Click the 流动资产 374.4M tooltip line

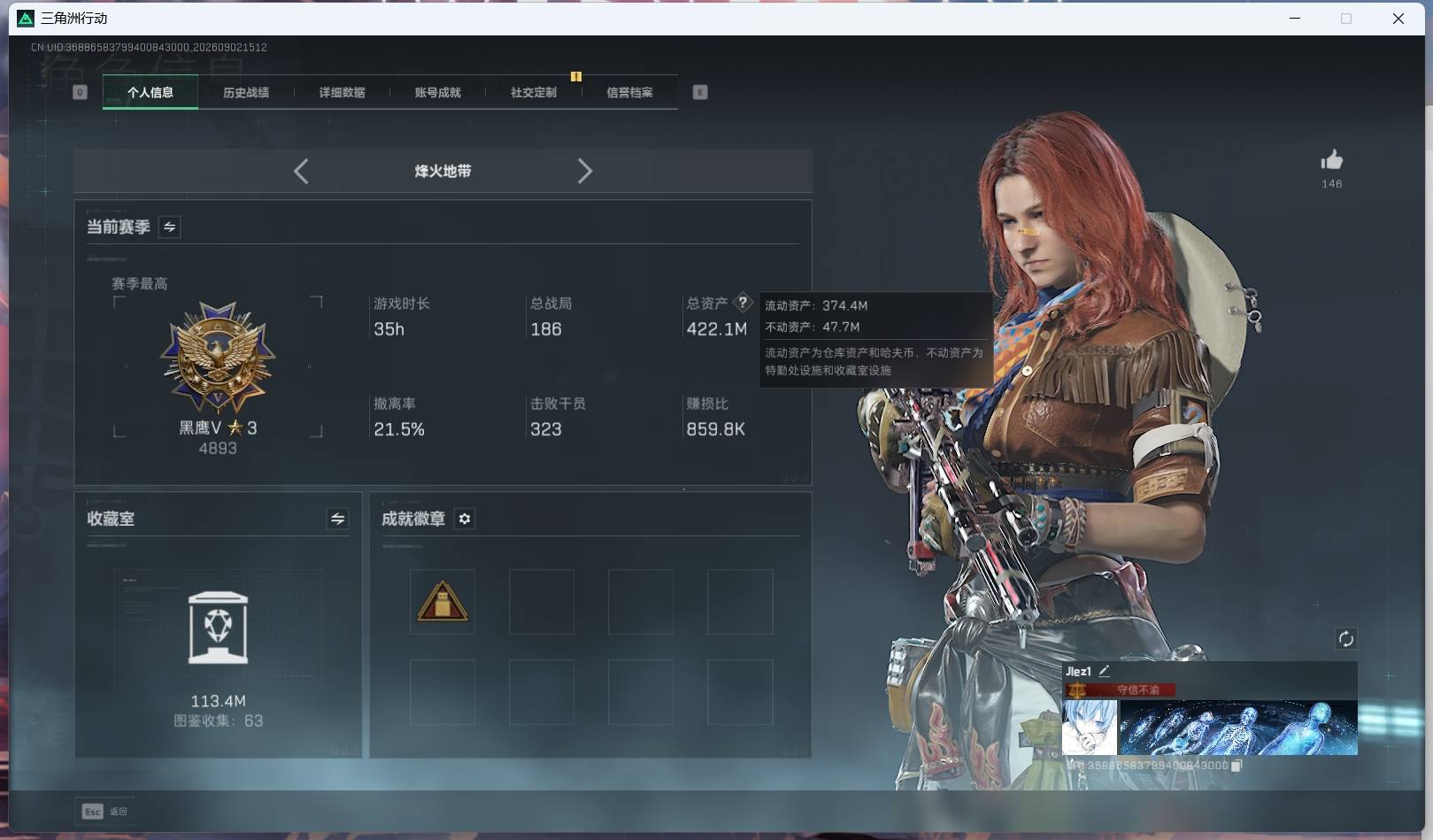click(x=816, y=305)
